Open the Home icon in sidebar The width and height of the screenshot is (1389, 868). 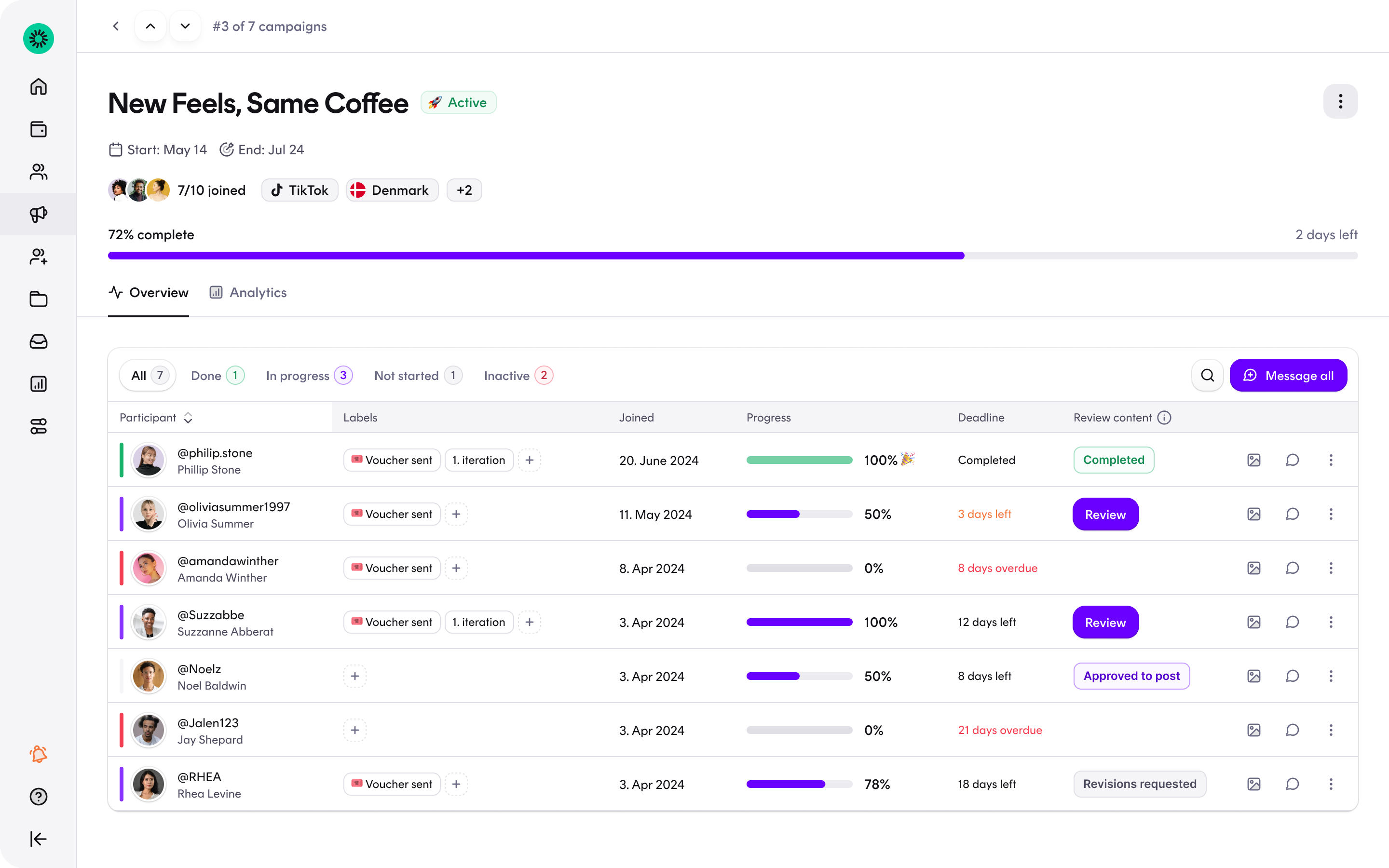click(x=39, y=87)
